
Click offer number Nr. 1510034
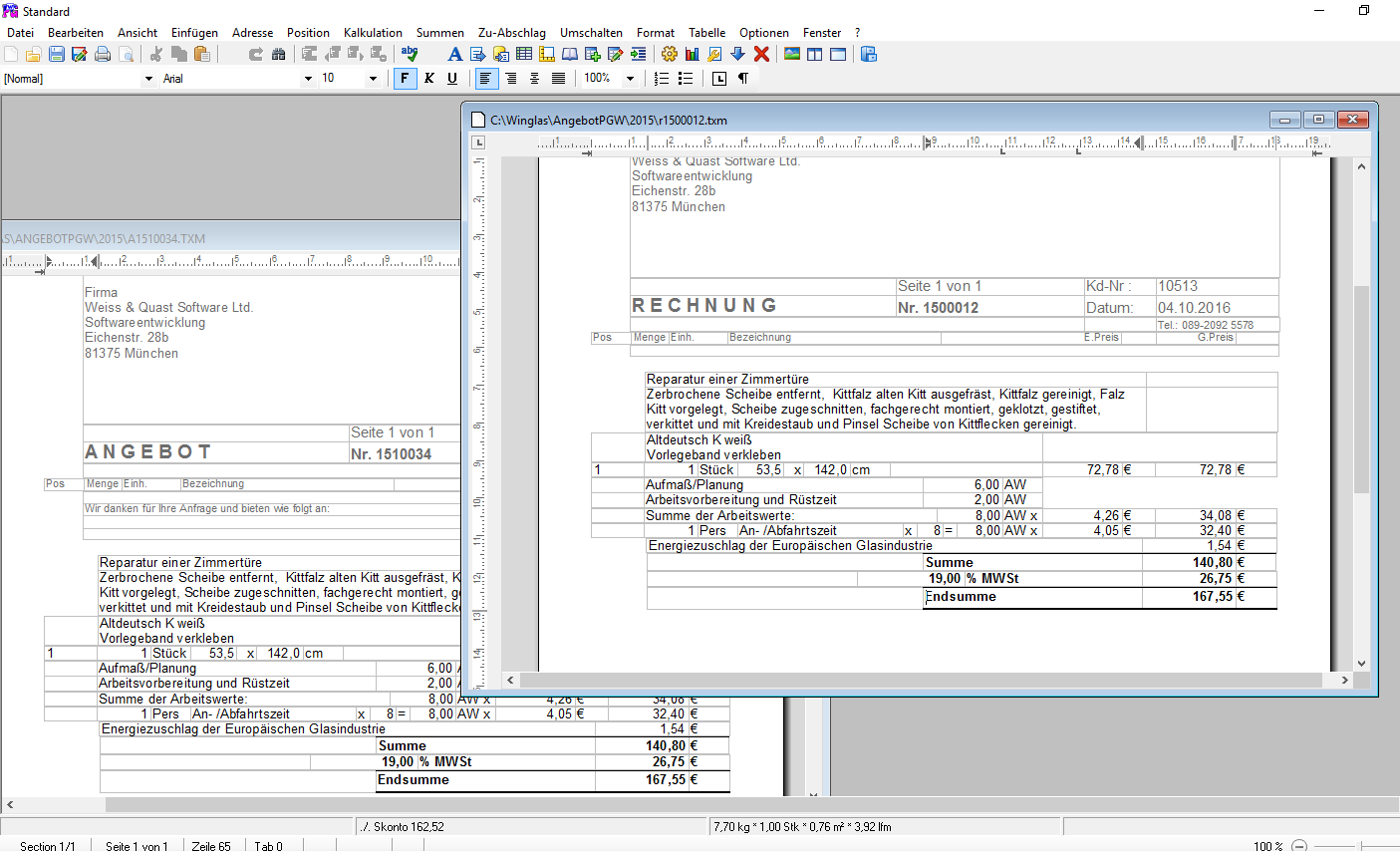(391, 454)
